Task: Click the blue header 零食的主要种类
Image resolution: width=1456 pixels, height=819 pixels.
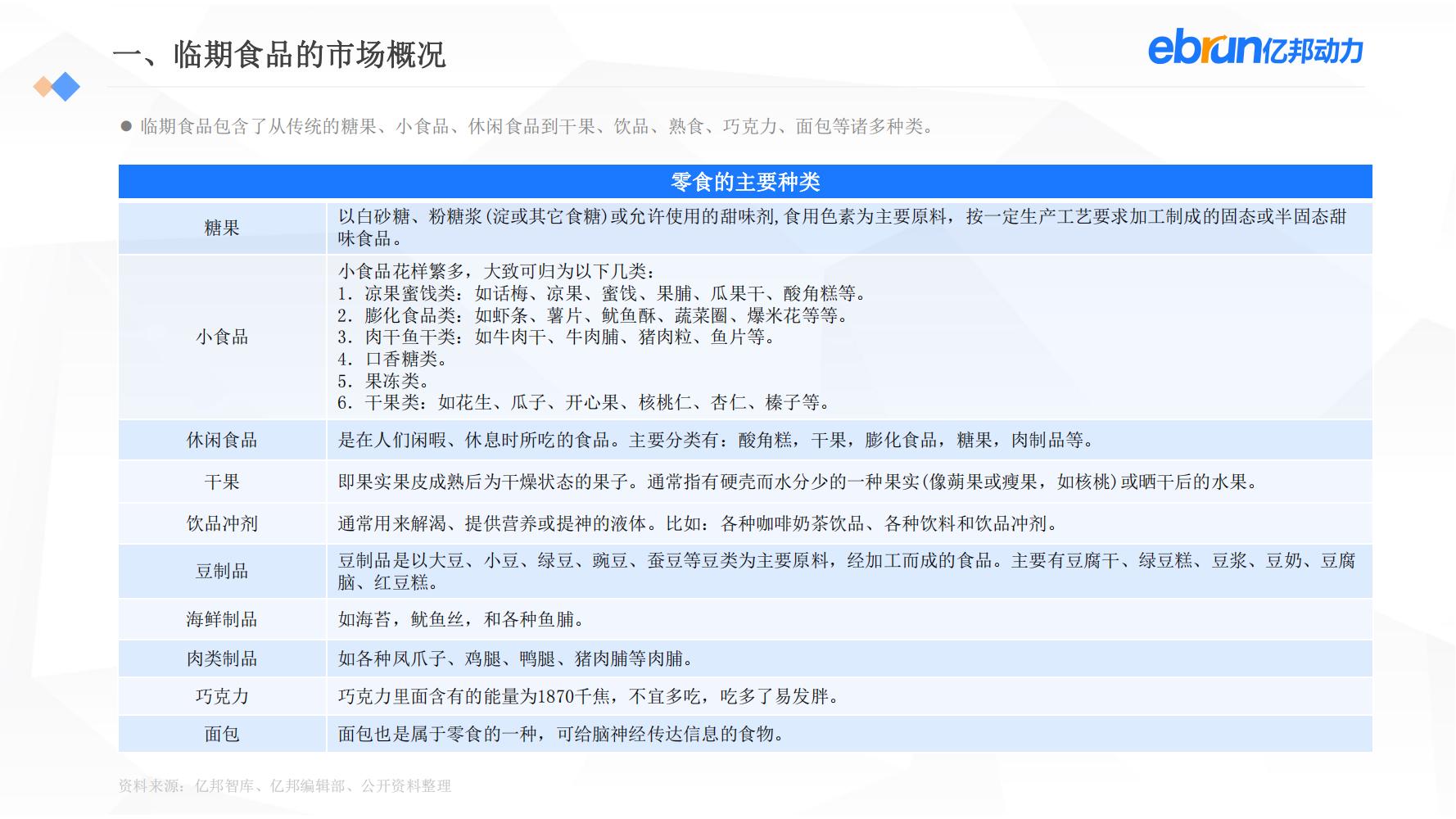Action: coord(745,182)
